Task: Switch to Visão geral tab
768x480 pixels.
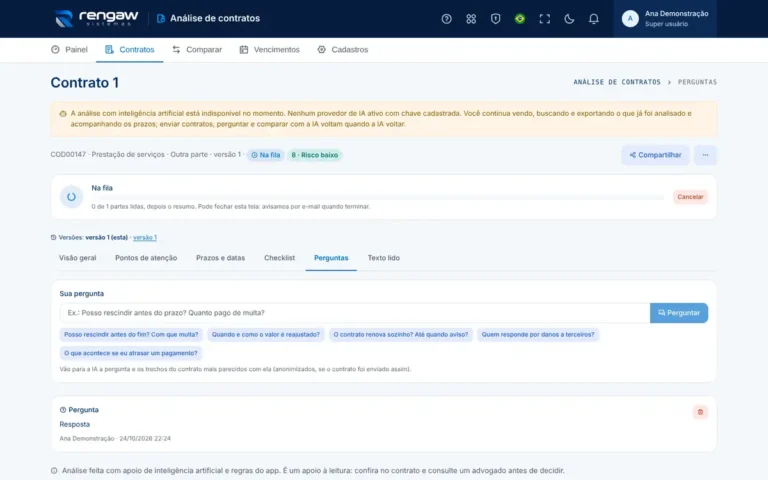Action: tap(77, 258)
